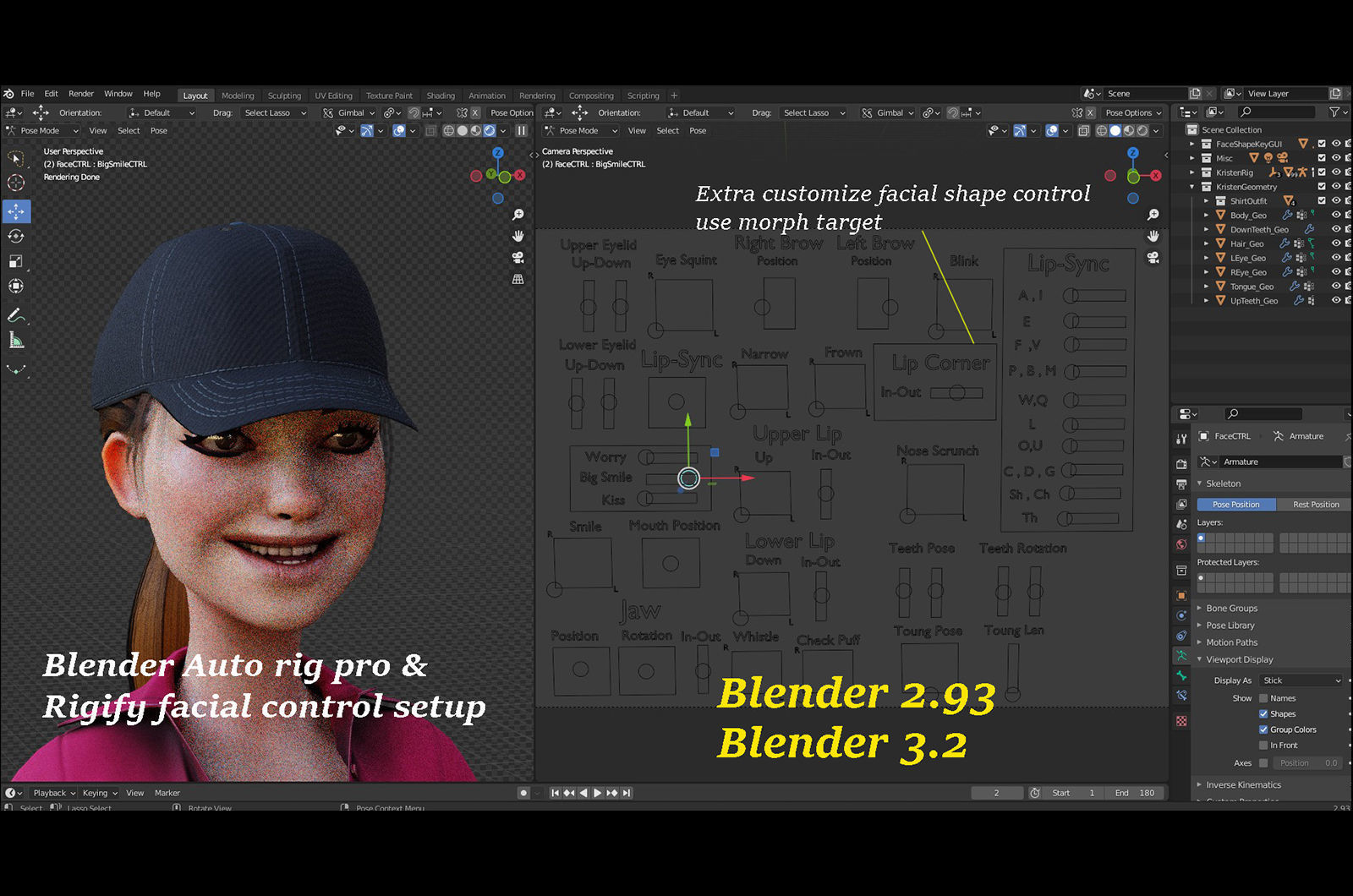Disable the Group Colors checkbox

1263,729
